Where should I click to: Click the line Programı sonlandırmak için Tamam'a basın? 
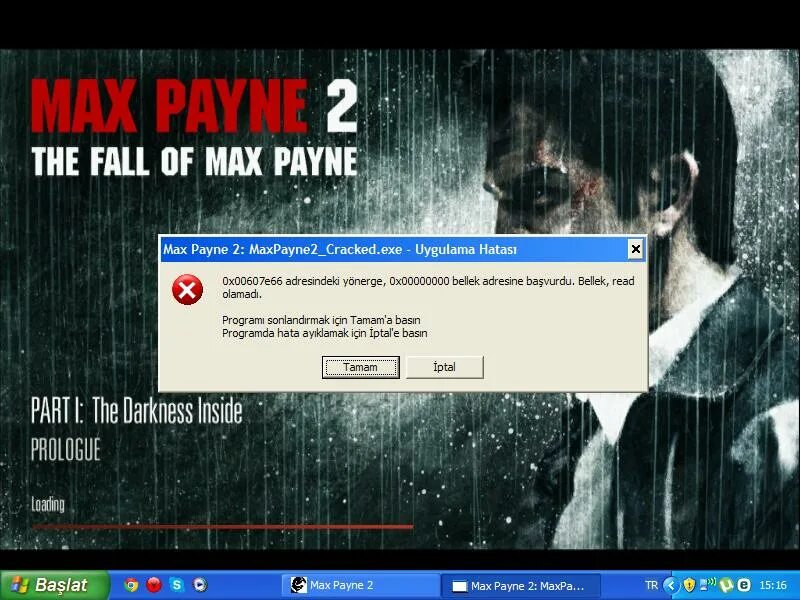[321, 320]
